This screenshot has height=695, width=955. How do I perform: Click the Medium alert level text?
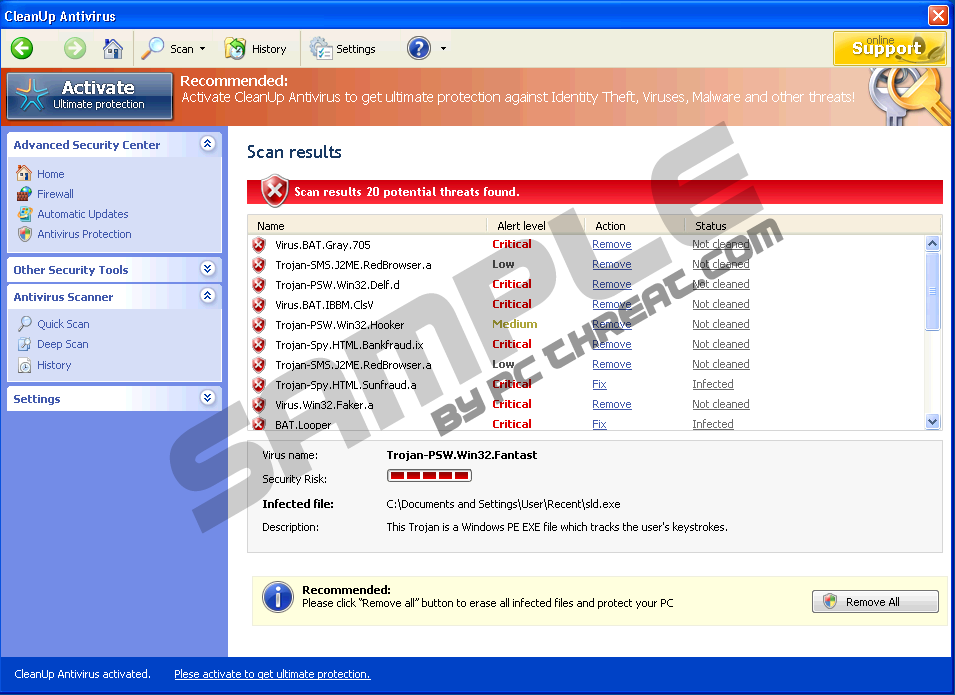click(x=515, y=324)
